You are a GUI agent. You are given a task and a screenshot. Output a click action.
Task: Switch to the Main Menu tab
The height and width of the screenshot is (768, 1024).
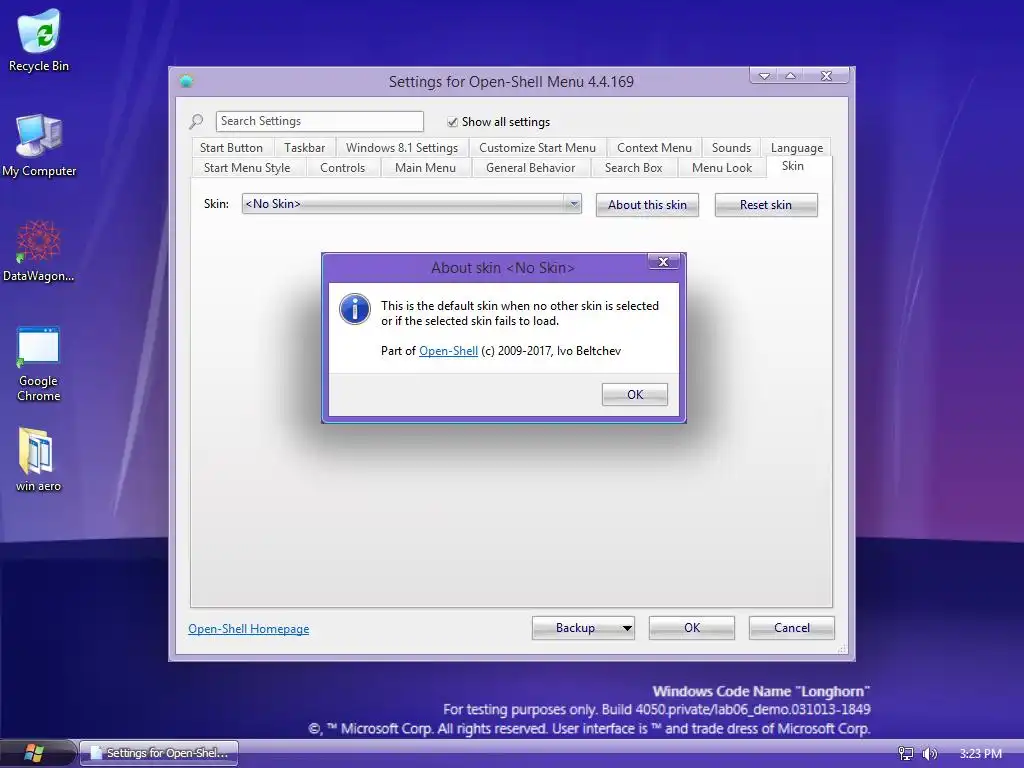[x=425, y=168]
